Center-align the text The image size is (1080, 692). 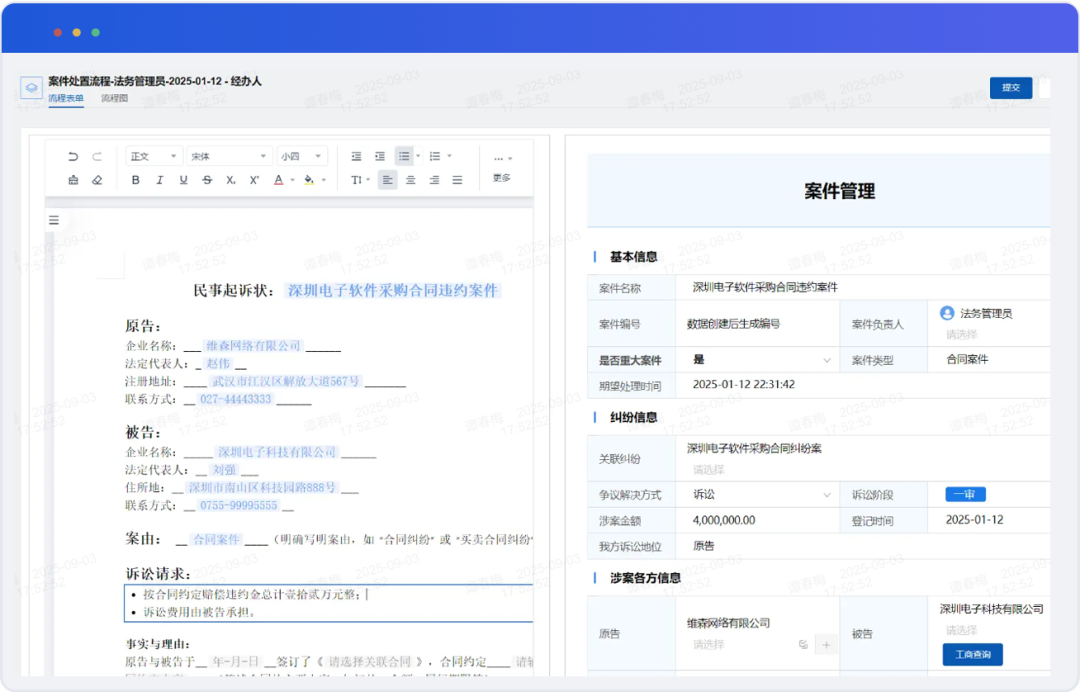click(x=411, y=180)
